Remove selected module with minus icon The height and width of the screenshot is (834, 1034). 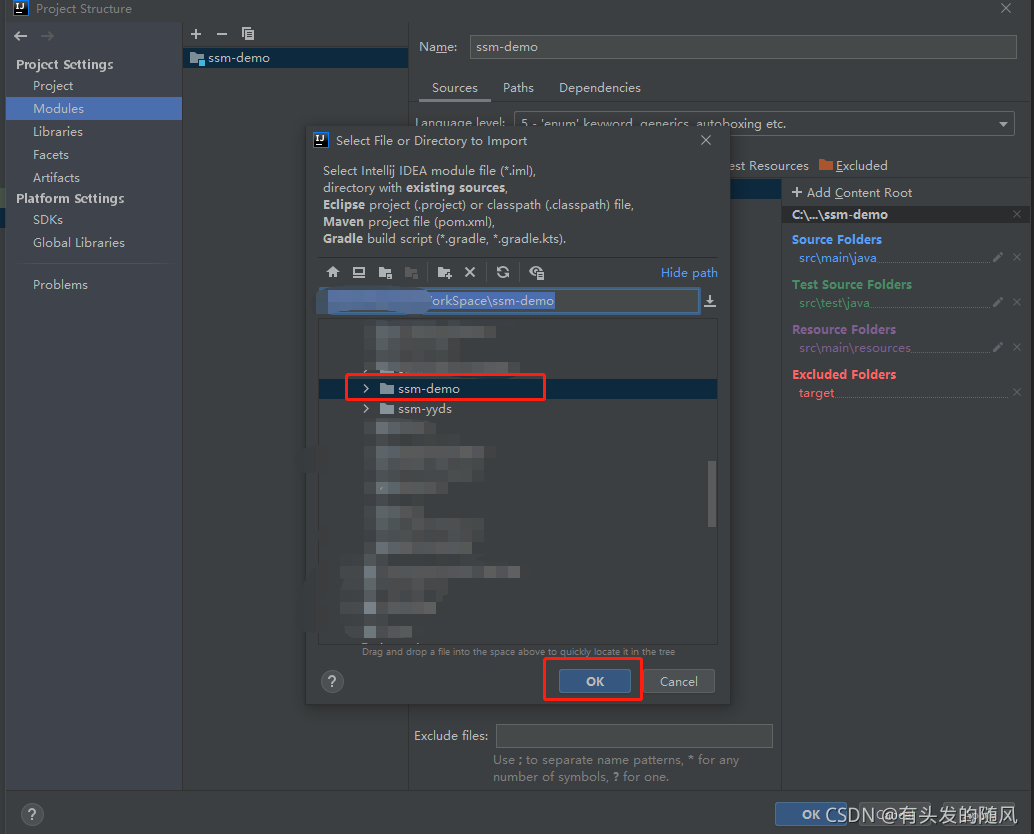(222, 34)
